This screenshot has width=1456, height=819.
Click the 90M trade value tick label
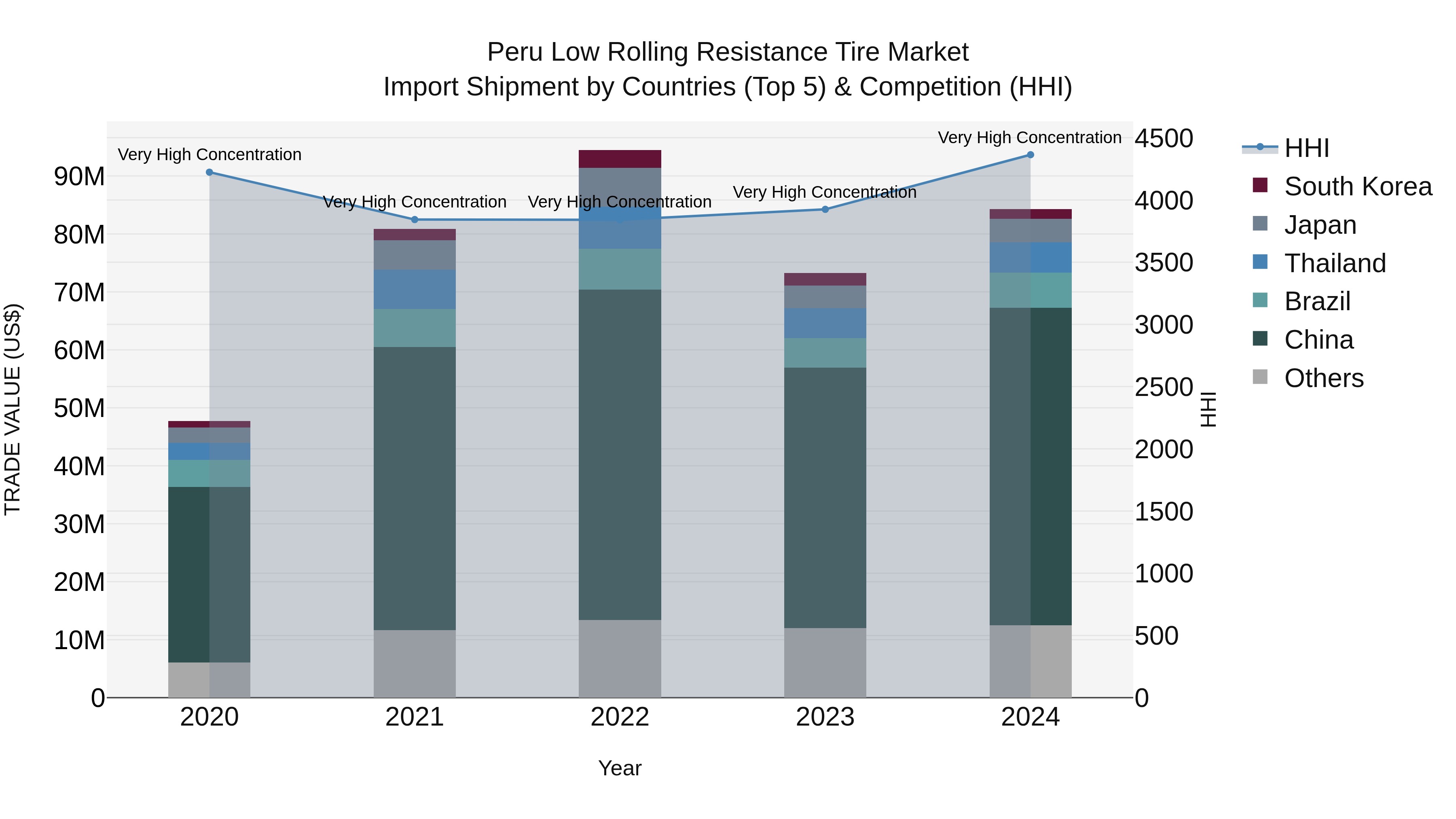tap(79, 176)
